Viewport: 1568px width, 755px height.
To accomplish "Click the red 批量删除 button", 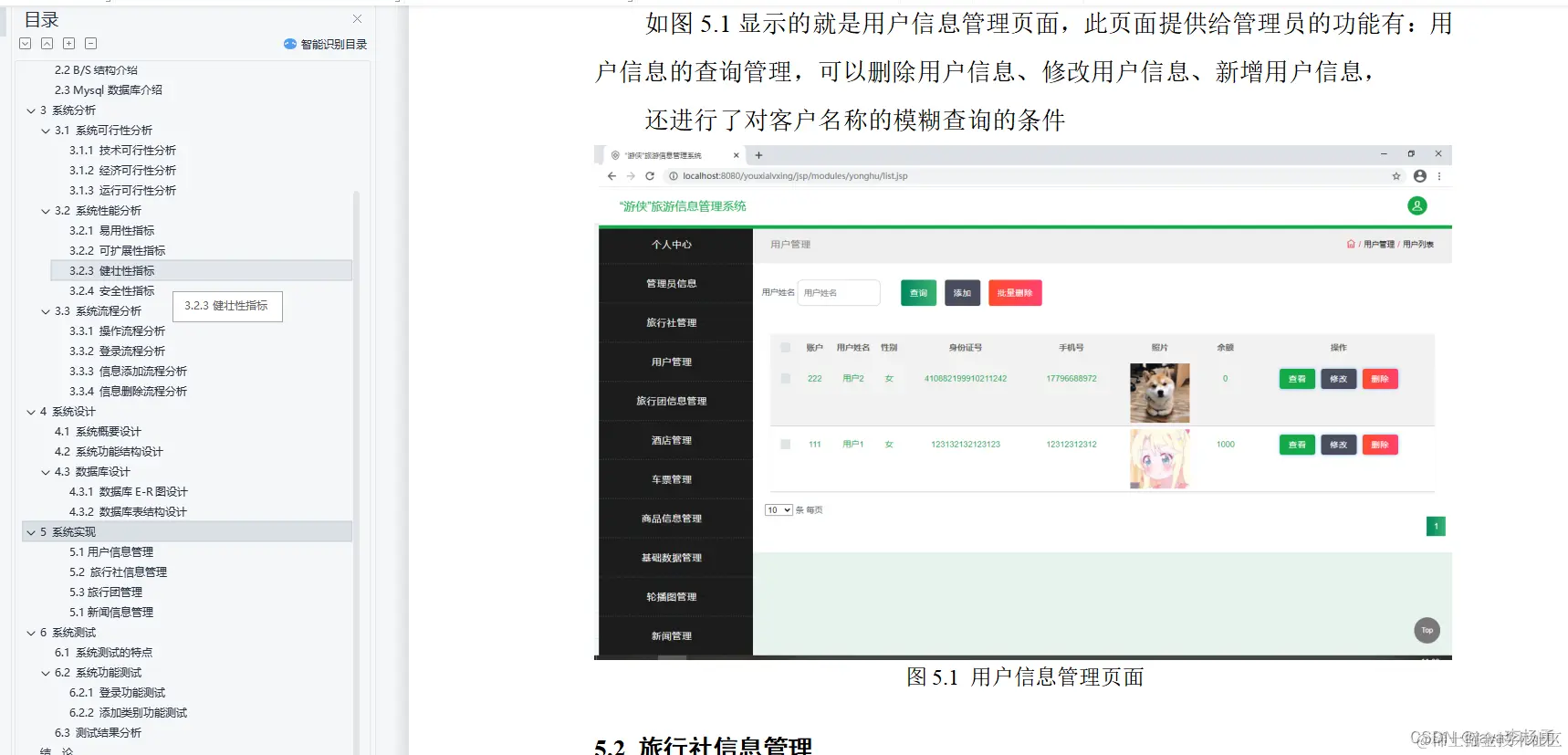I will tap(1015, 293).
